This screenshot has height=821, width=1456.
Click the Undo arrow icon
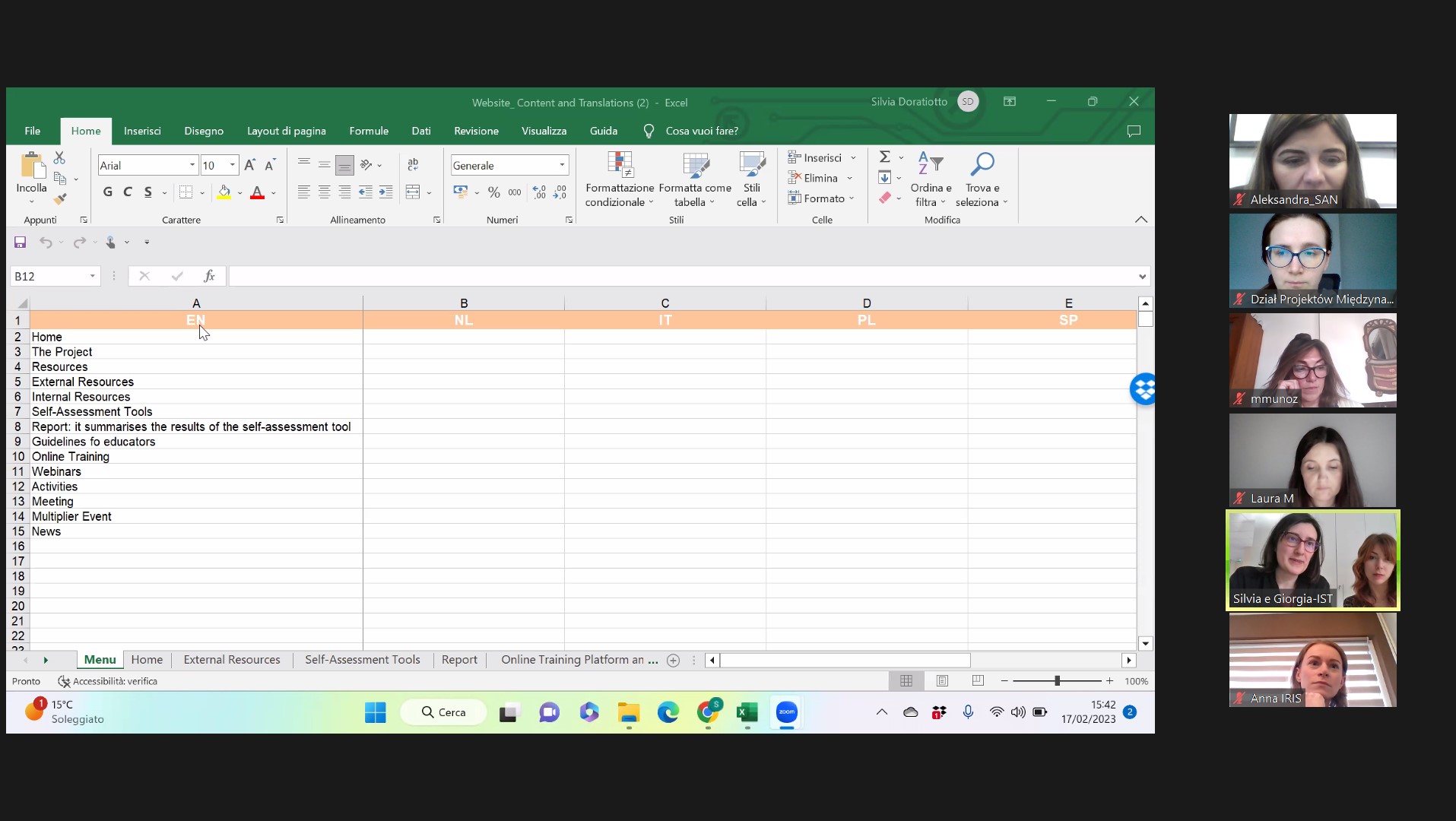[x=46, y=242]
